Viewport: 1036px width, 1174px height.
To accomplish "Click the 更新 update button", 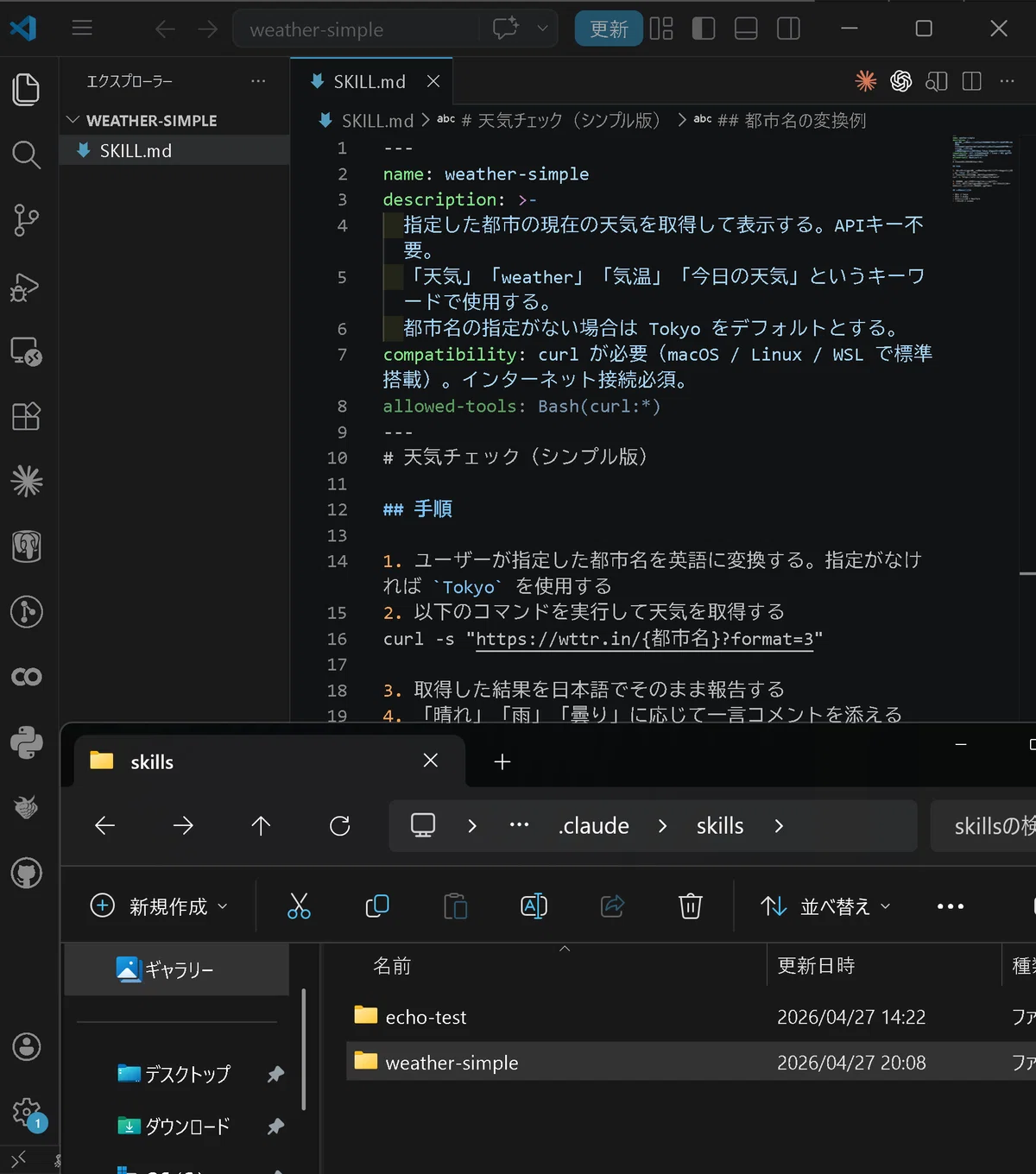I will pyautogui.click(x=609, y=28).
